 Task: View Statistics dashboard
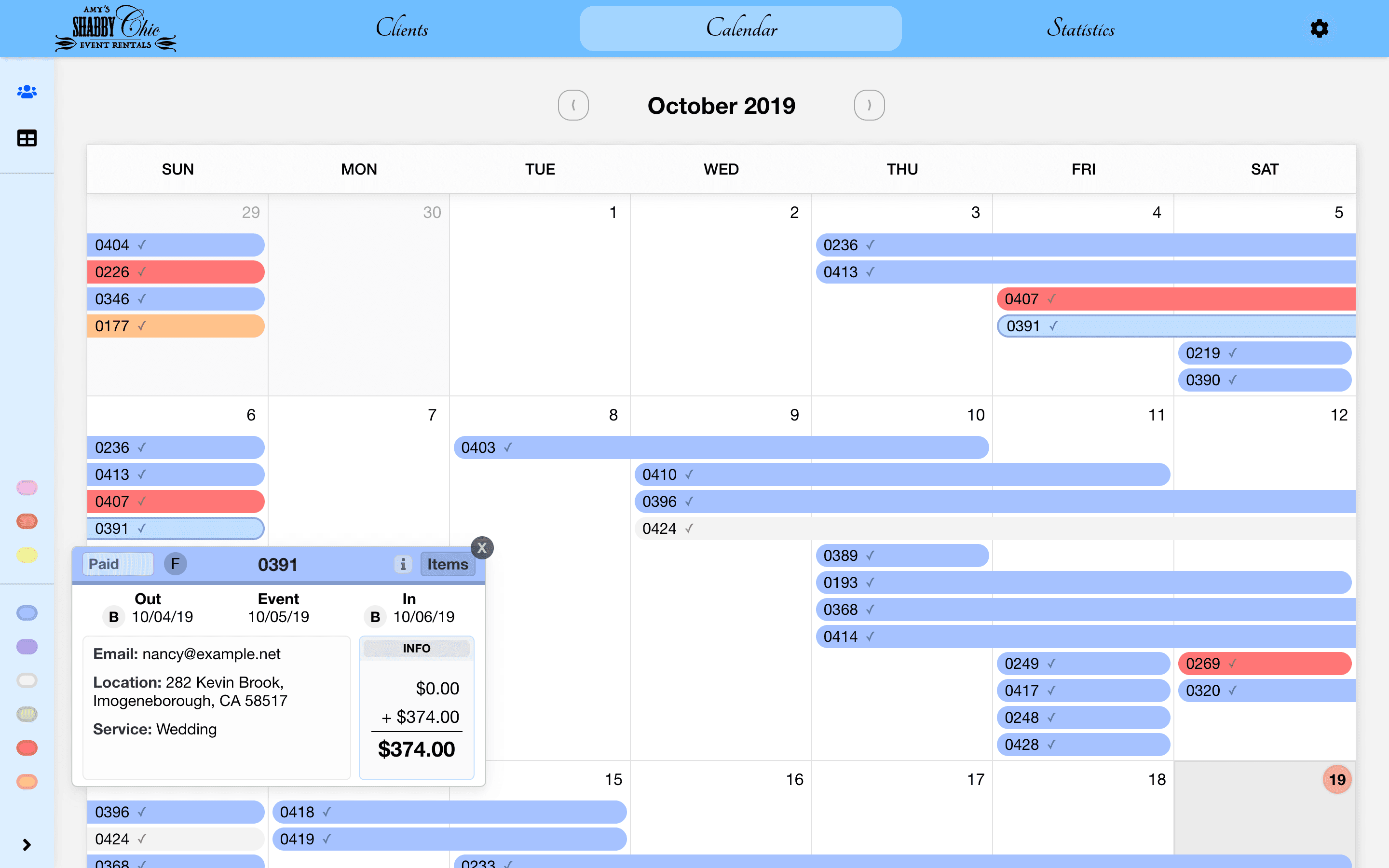tap(1080, 28)
